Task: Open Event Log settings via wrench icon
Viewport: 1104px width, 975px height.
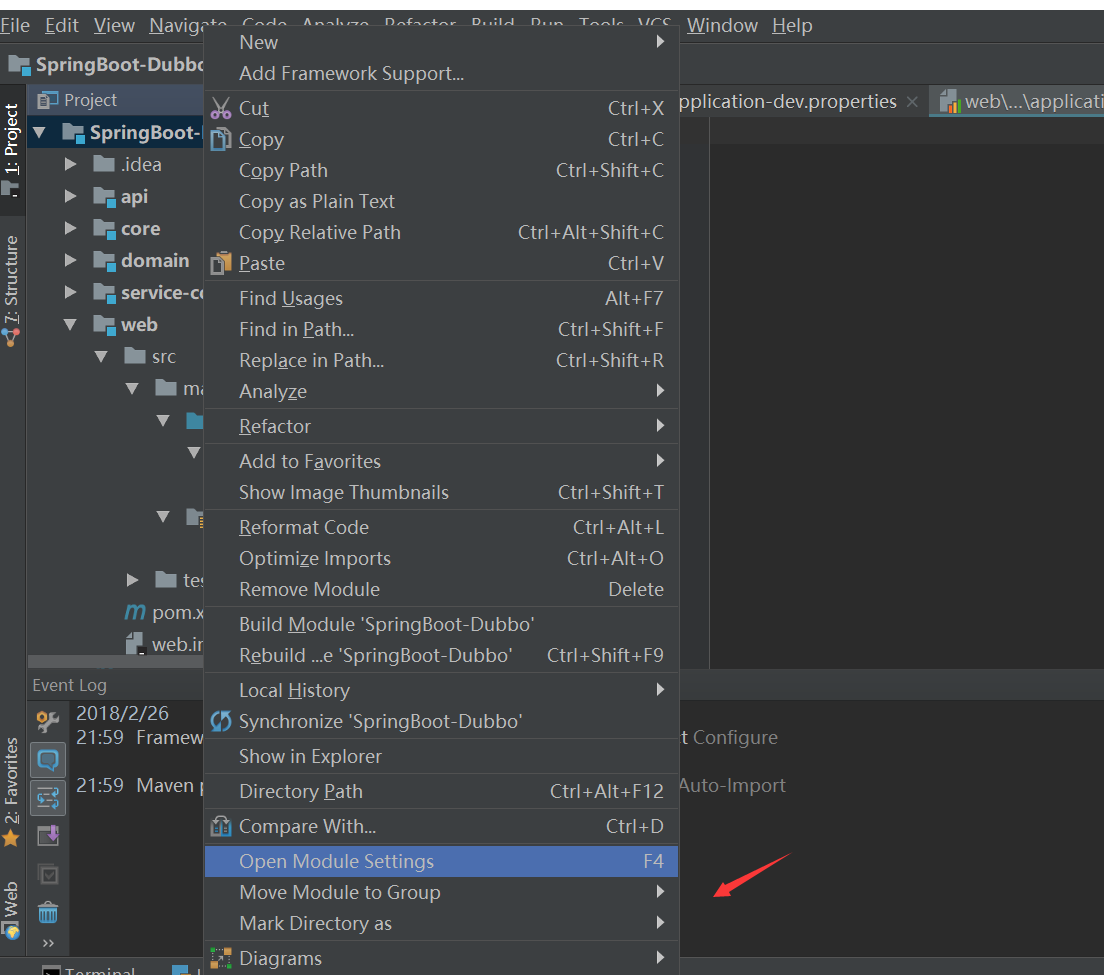Action: pyautogui.click(x=47, y=719)
